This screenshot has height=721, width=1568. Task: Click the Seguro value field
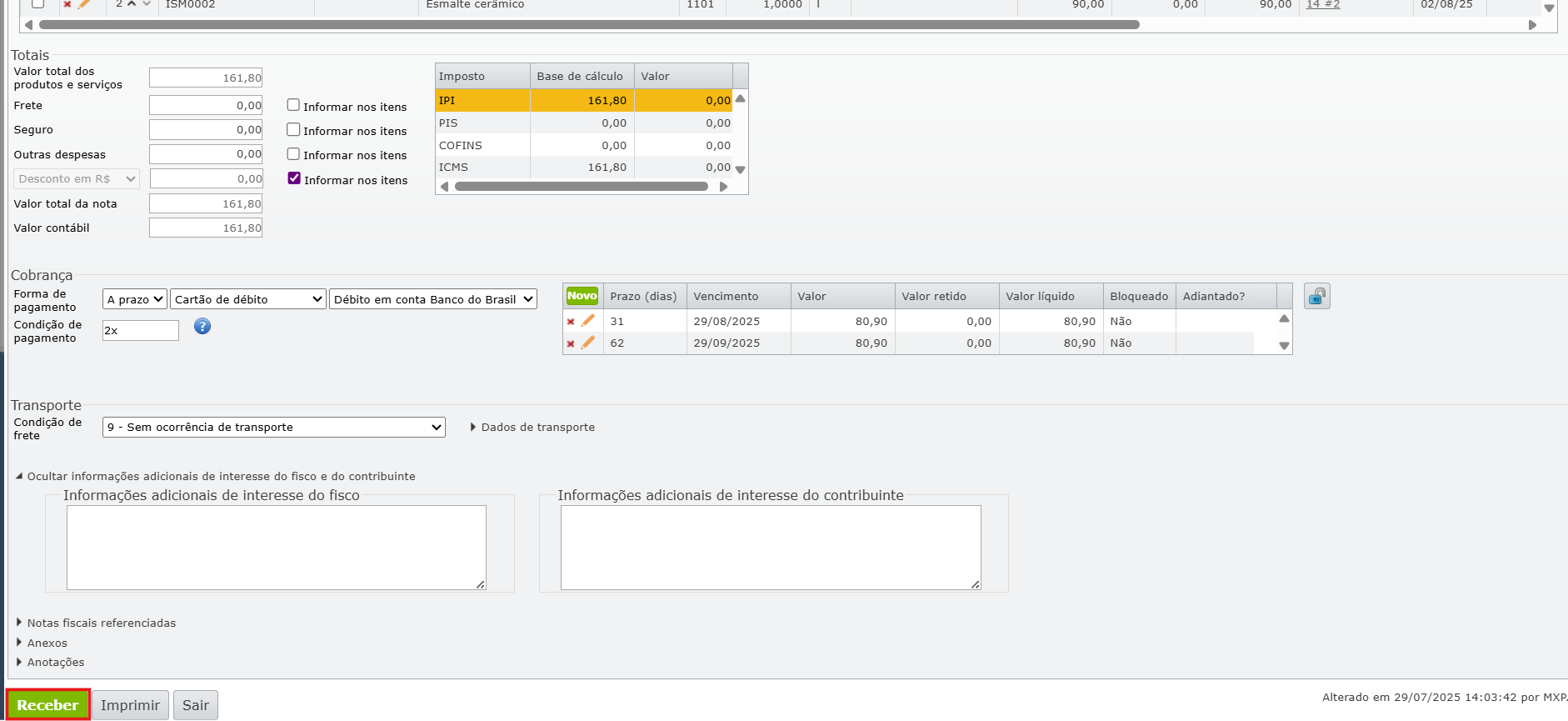pos(206,130)
